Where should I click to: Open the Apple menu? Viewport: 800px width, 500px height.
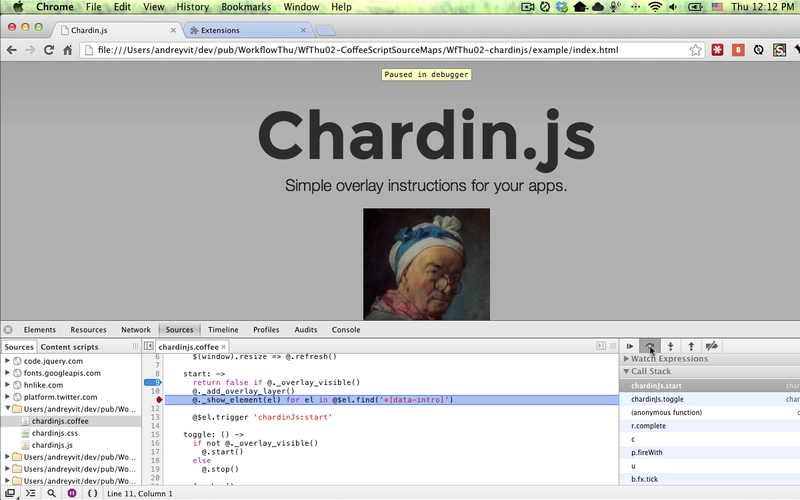click(x=18, y=7)
